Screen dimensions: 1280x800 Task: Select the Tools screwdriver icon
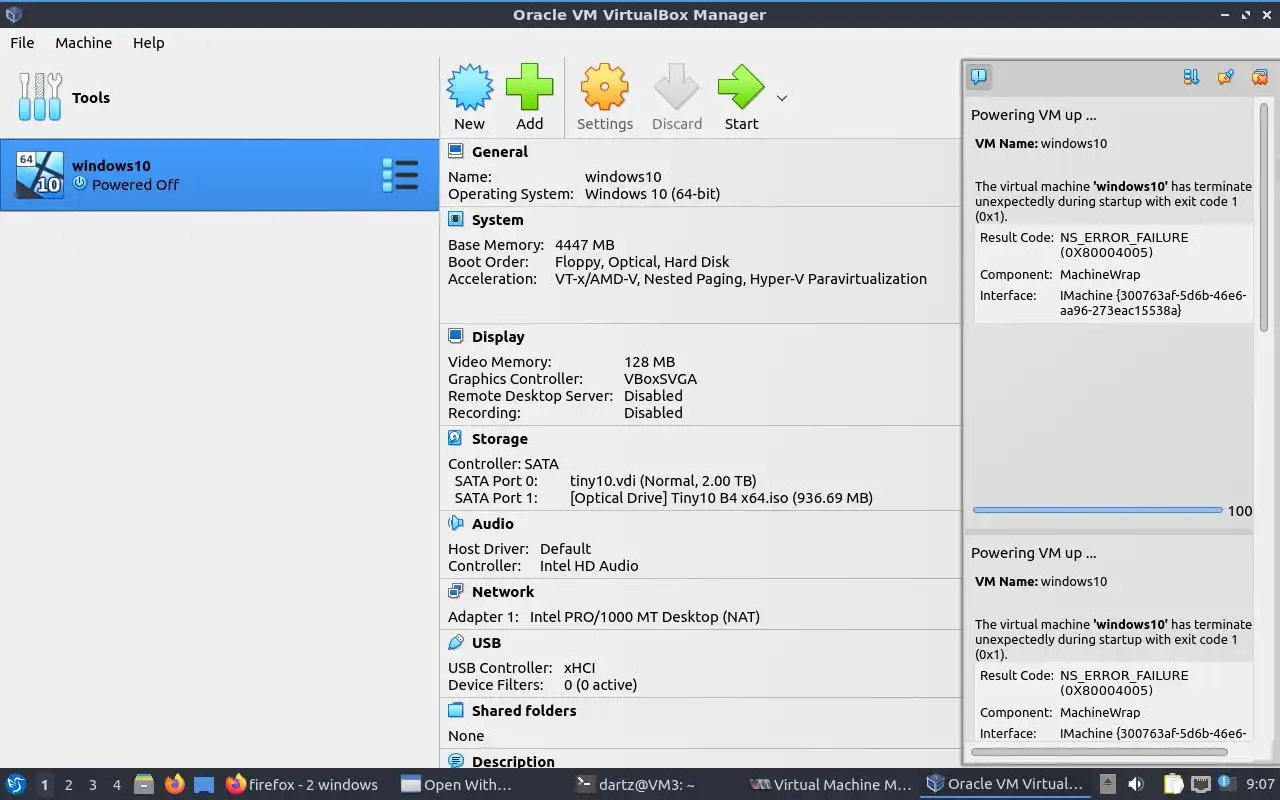tap(40, 97)
